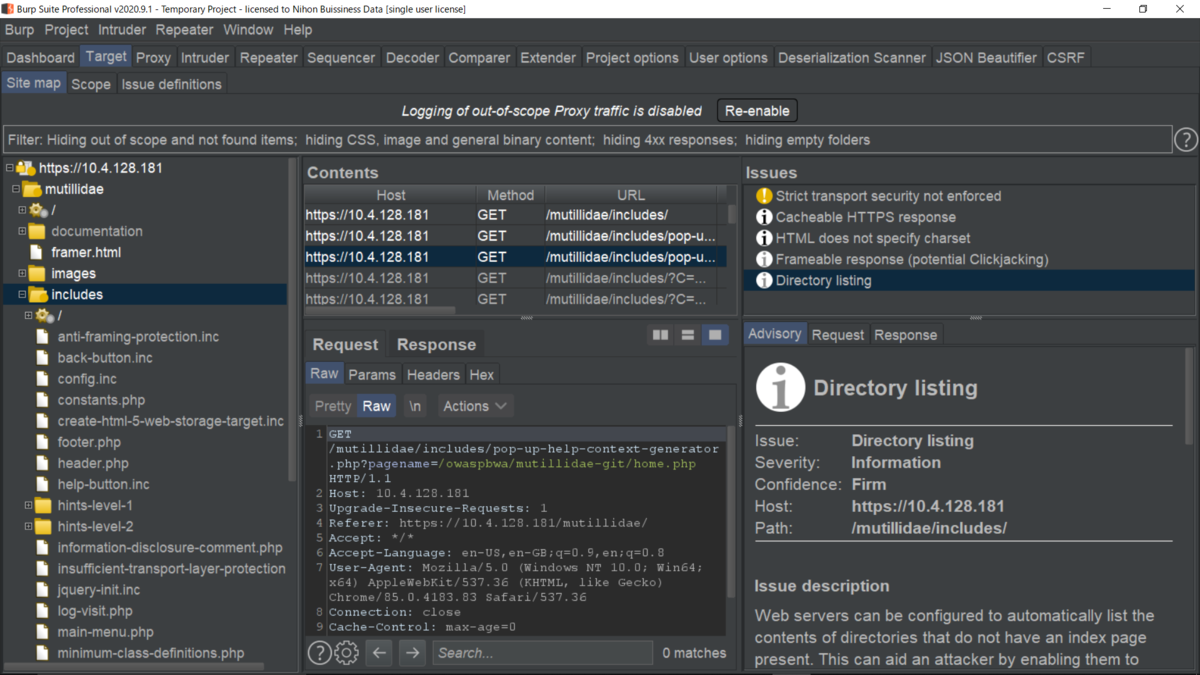Open the filter help question mark icon
The width and height of the screenshot is (1200, 675).
pyautogui.click(x=1186, y=140)
